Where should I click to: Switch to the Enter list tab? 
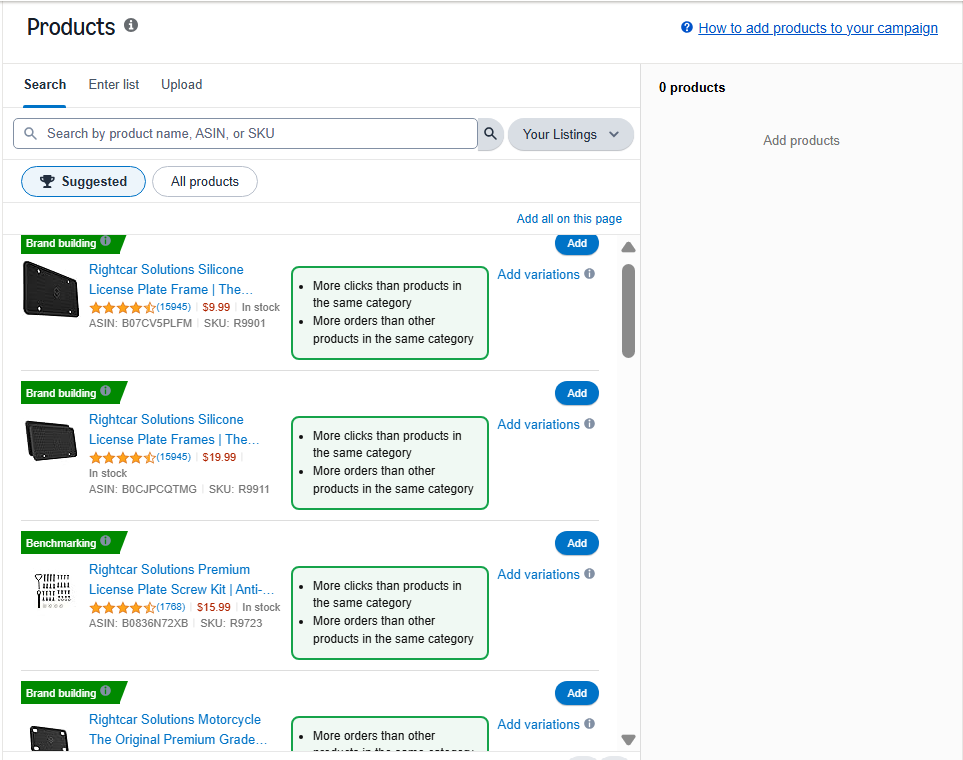click(x=114, y=85)
